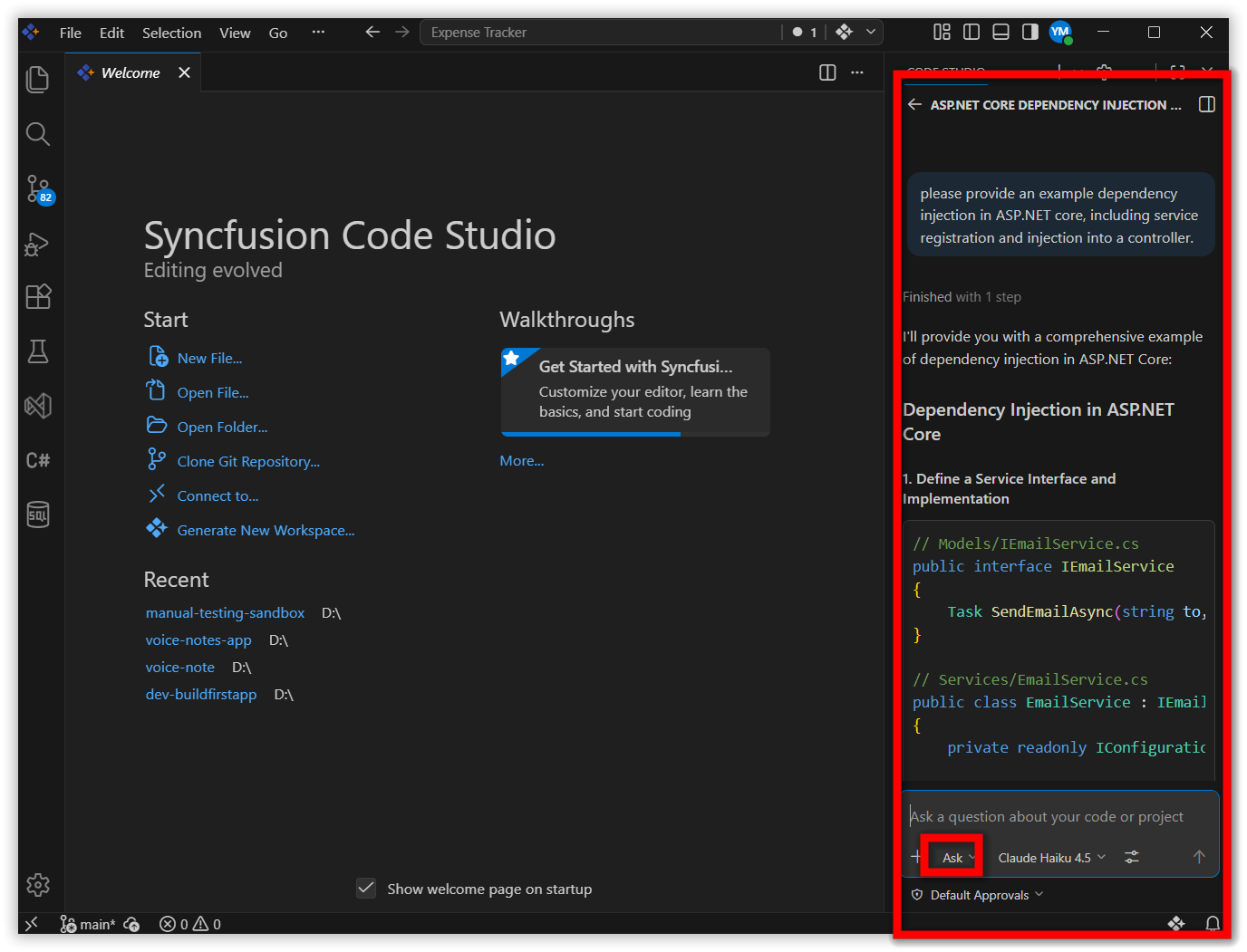Toggle Show welcome page on startup checkbox
Screen dimensions: 1247x952
366,888
